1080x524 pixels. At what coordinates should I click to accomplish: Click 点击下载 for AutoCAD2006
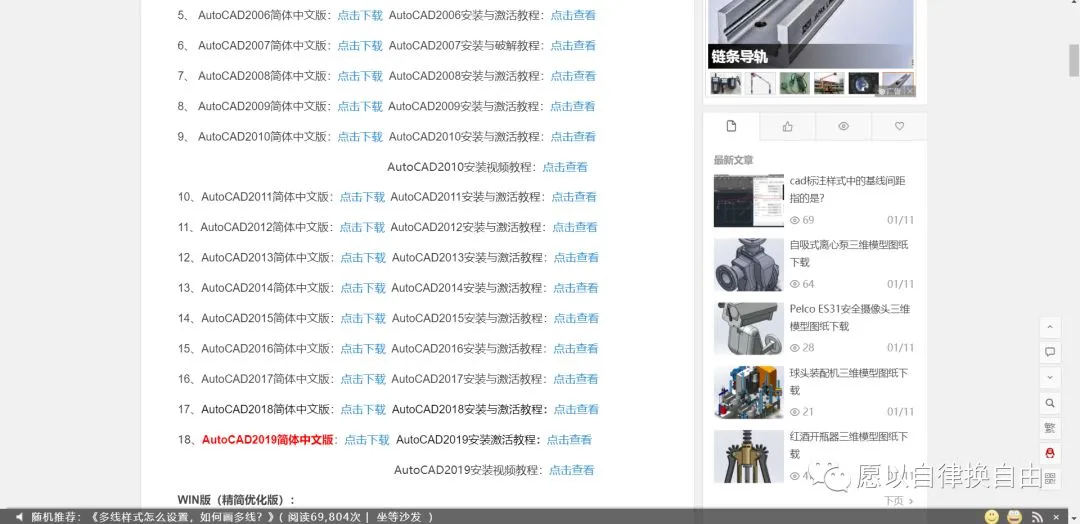360,15
